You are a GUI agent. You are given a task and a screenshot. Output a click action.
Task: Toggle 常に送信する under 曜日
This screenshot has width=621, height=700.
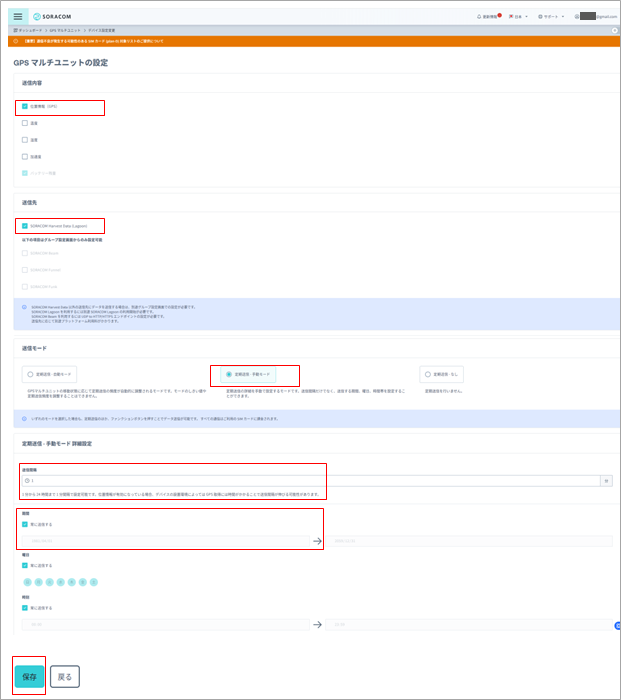point(25,565)
